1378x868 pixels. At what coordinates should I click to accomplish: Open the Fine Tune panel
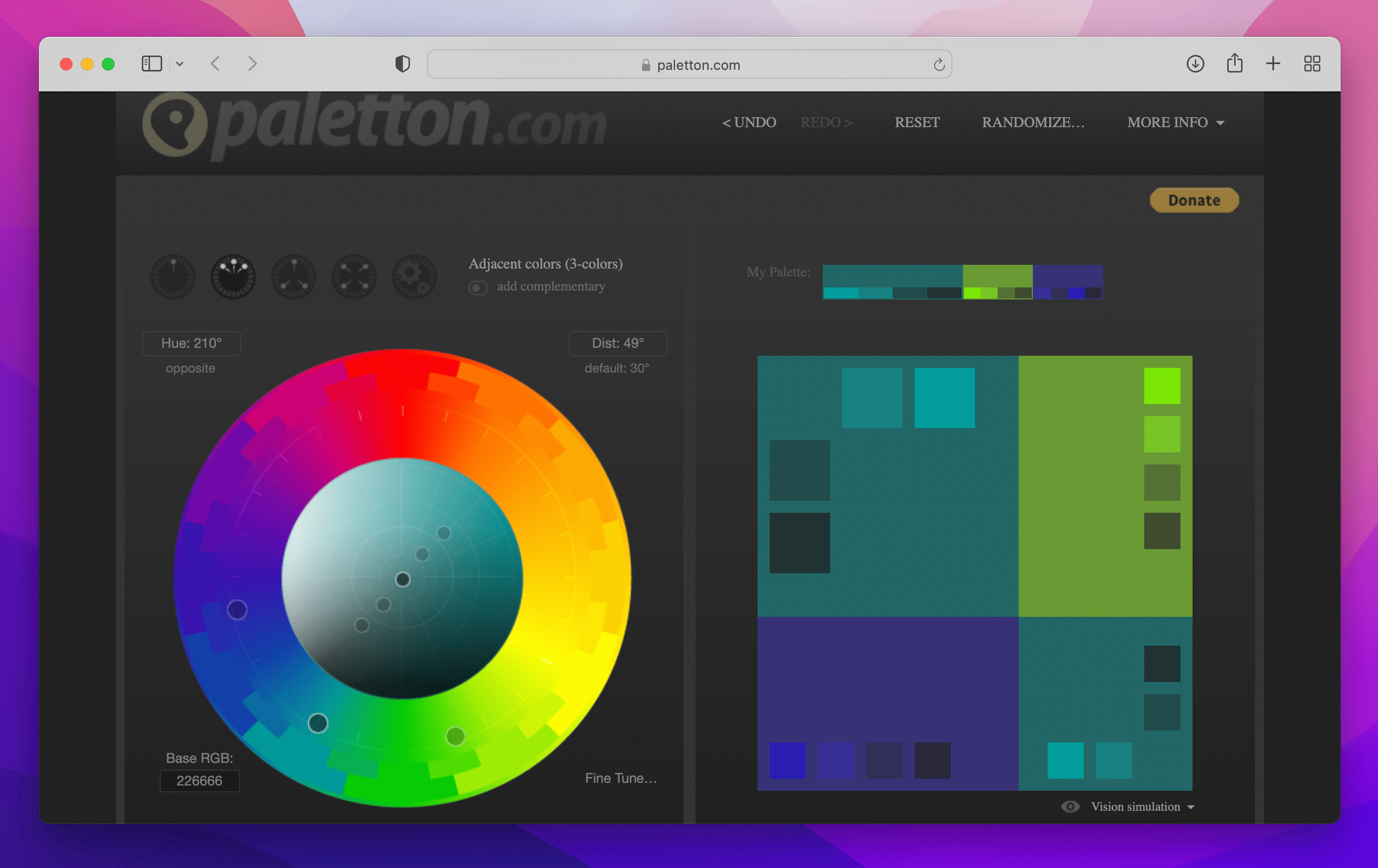(x=620, y=778)
